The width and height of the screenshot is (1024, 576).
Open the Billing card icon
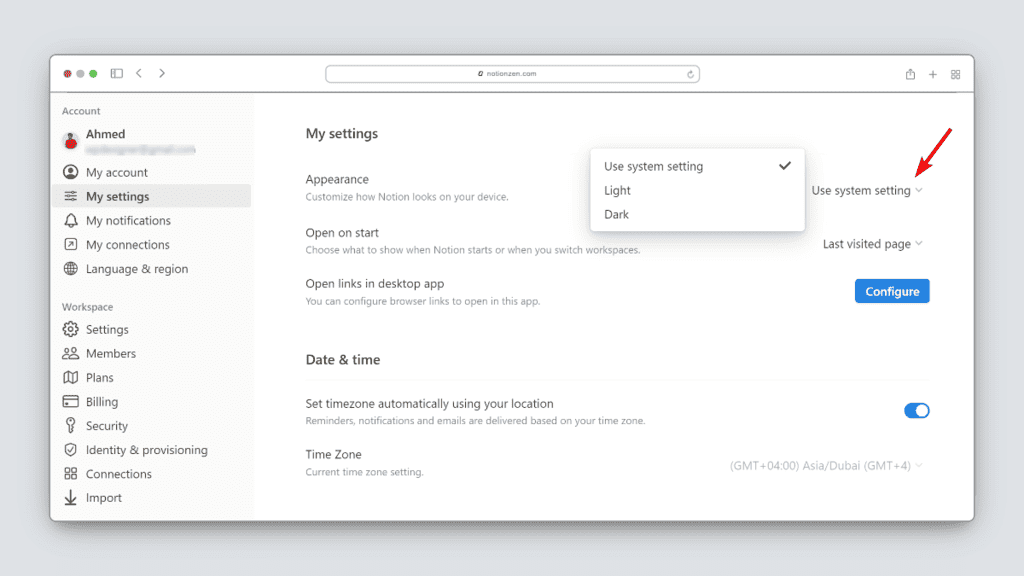pos(70,401)
